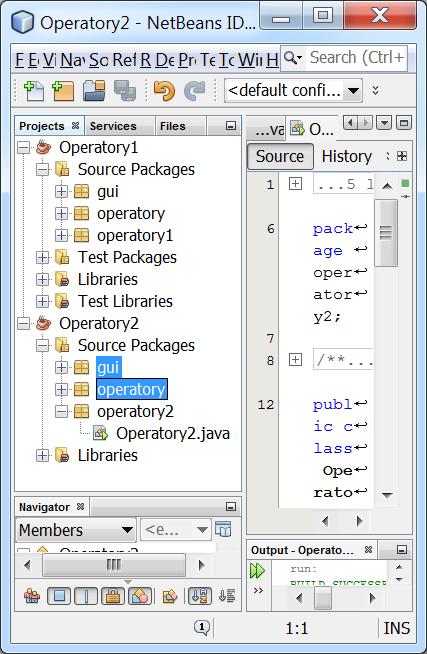The height and width of the screenshot is (654, 427).
Task: Expand the javadoc fold at line 8
Action: (295, 360)
